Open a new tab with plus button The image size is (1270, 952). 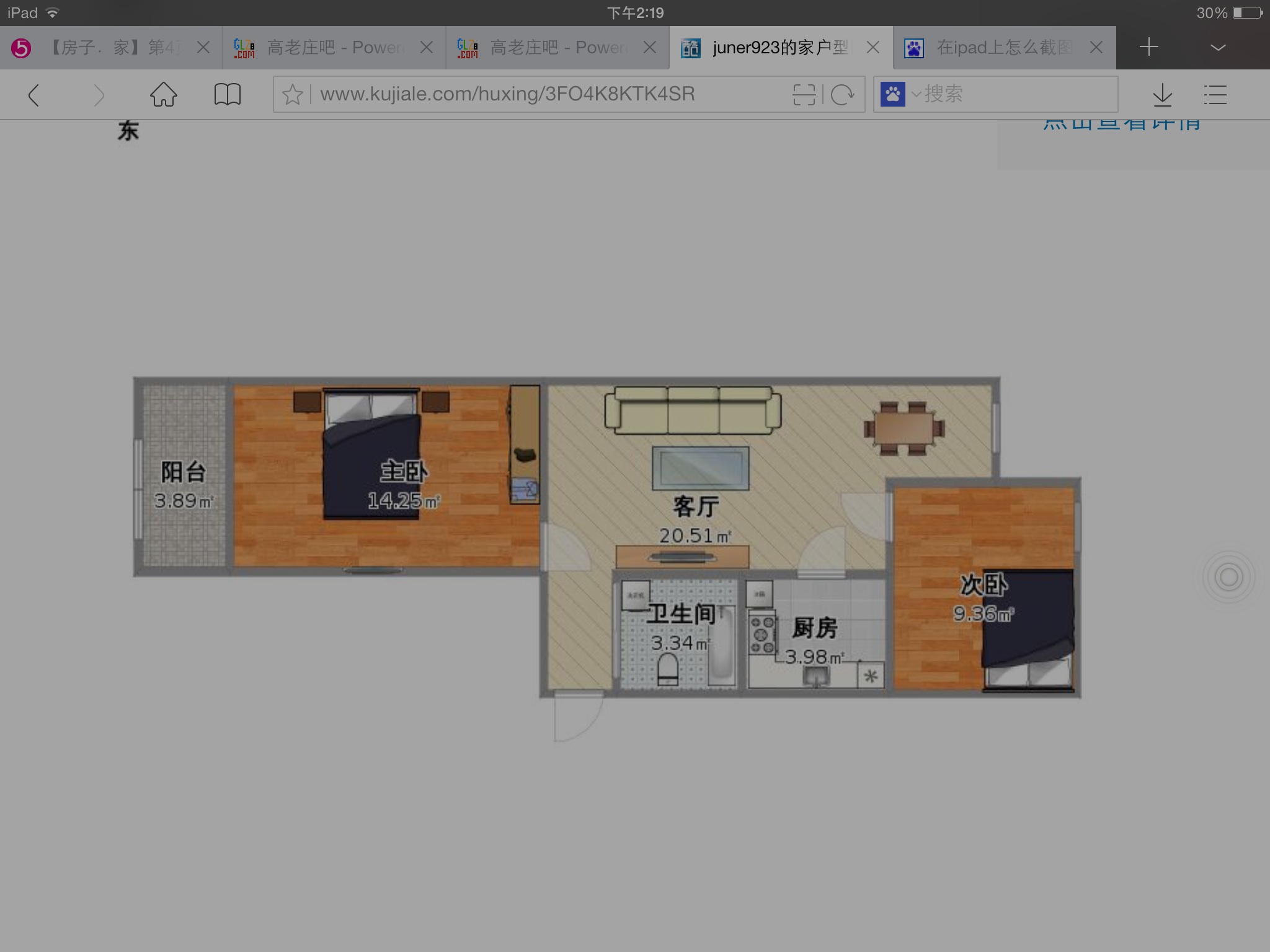1149,47
